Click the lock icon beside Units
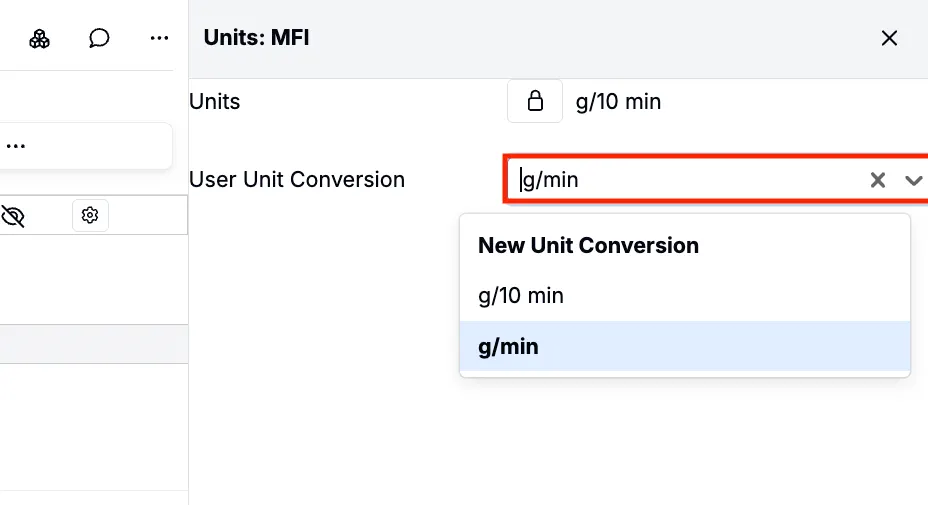928x505 pixels. tap(535, 101)
